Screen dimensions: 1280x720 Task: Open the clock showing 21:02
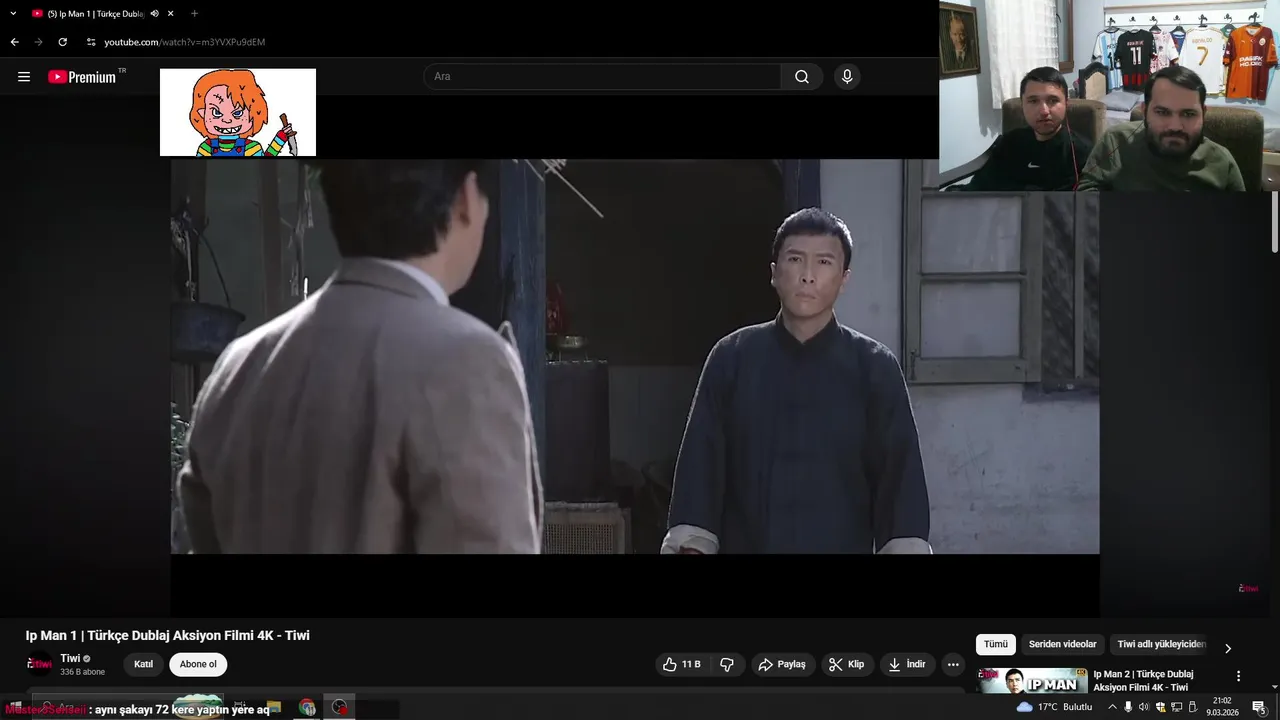click(1222, 707)
